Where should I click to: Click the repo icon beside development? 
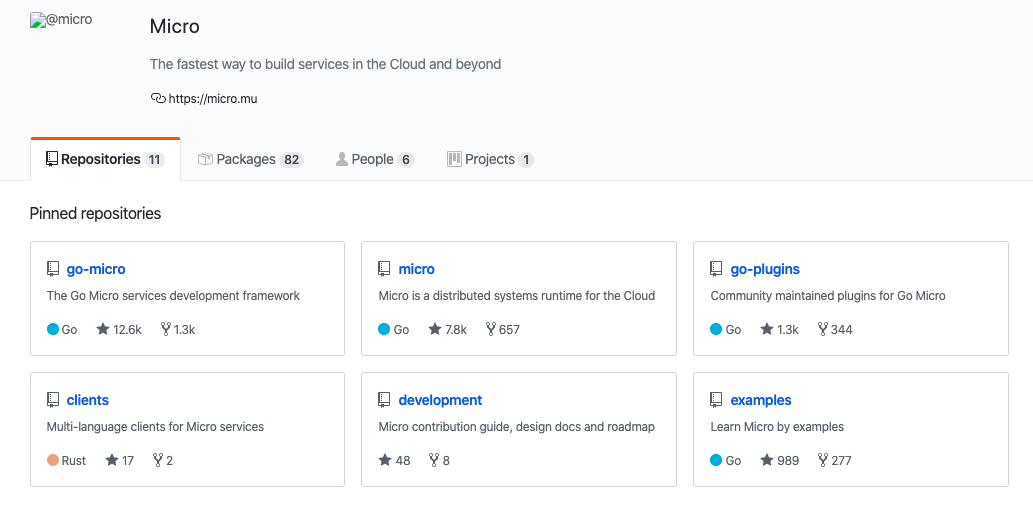(x=384, y=400)
